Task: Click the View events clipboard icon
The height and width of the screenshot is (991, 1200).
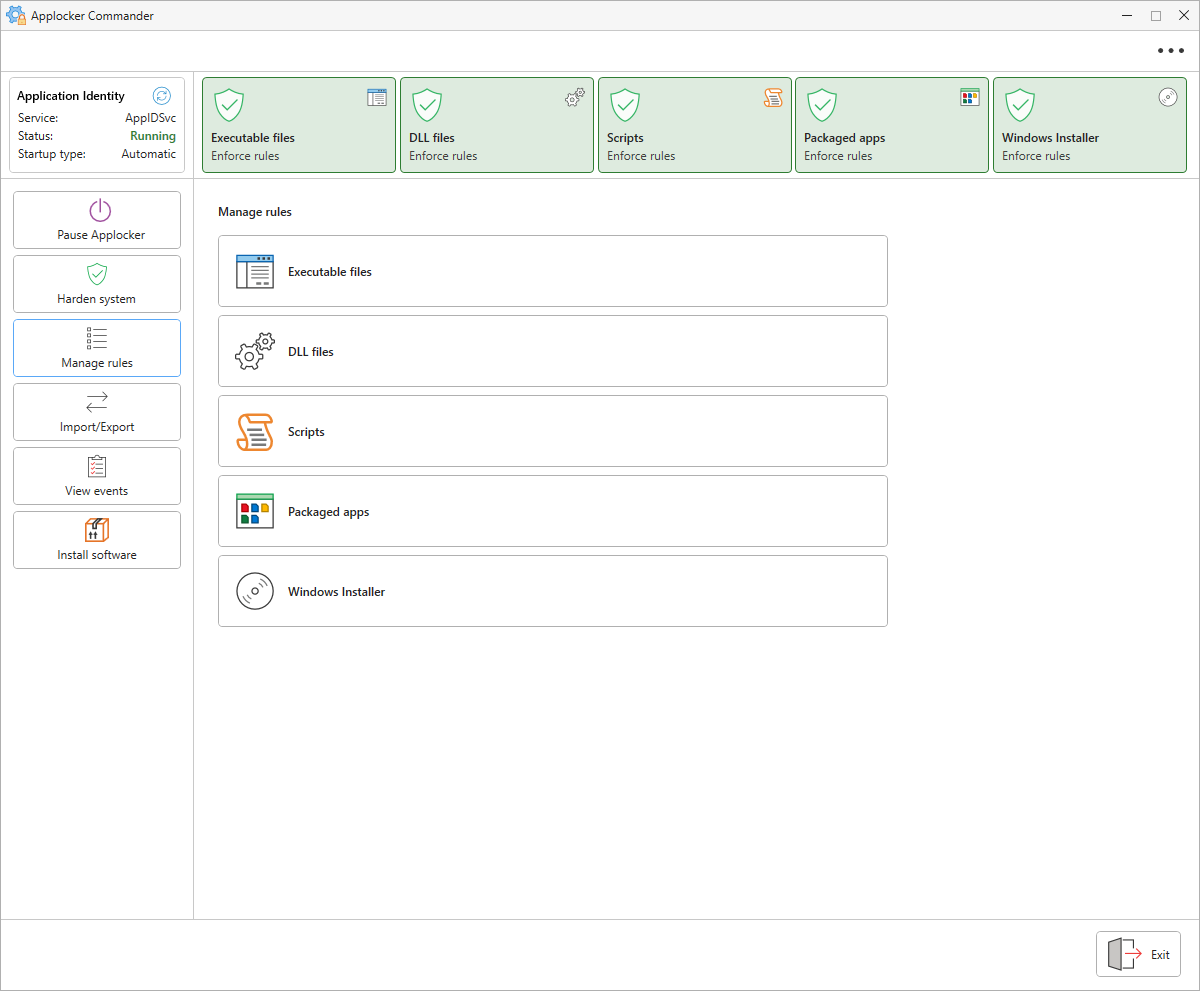Action: 97,466
